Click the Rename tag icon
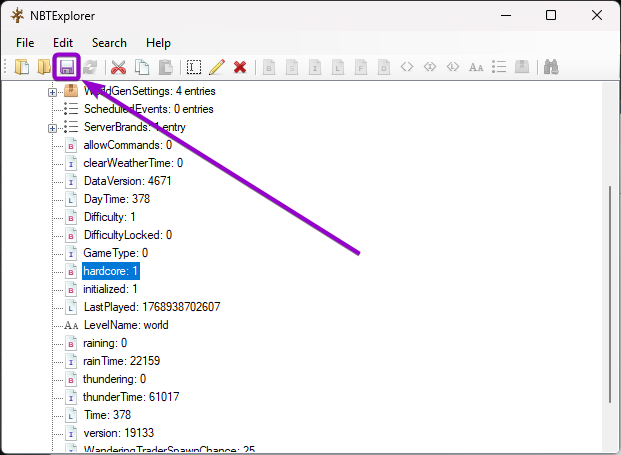The width and height of the screenshot is (621, 455). click(x=194, y=67)
